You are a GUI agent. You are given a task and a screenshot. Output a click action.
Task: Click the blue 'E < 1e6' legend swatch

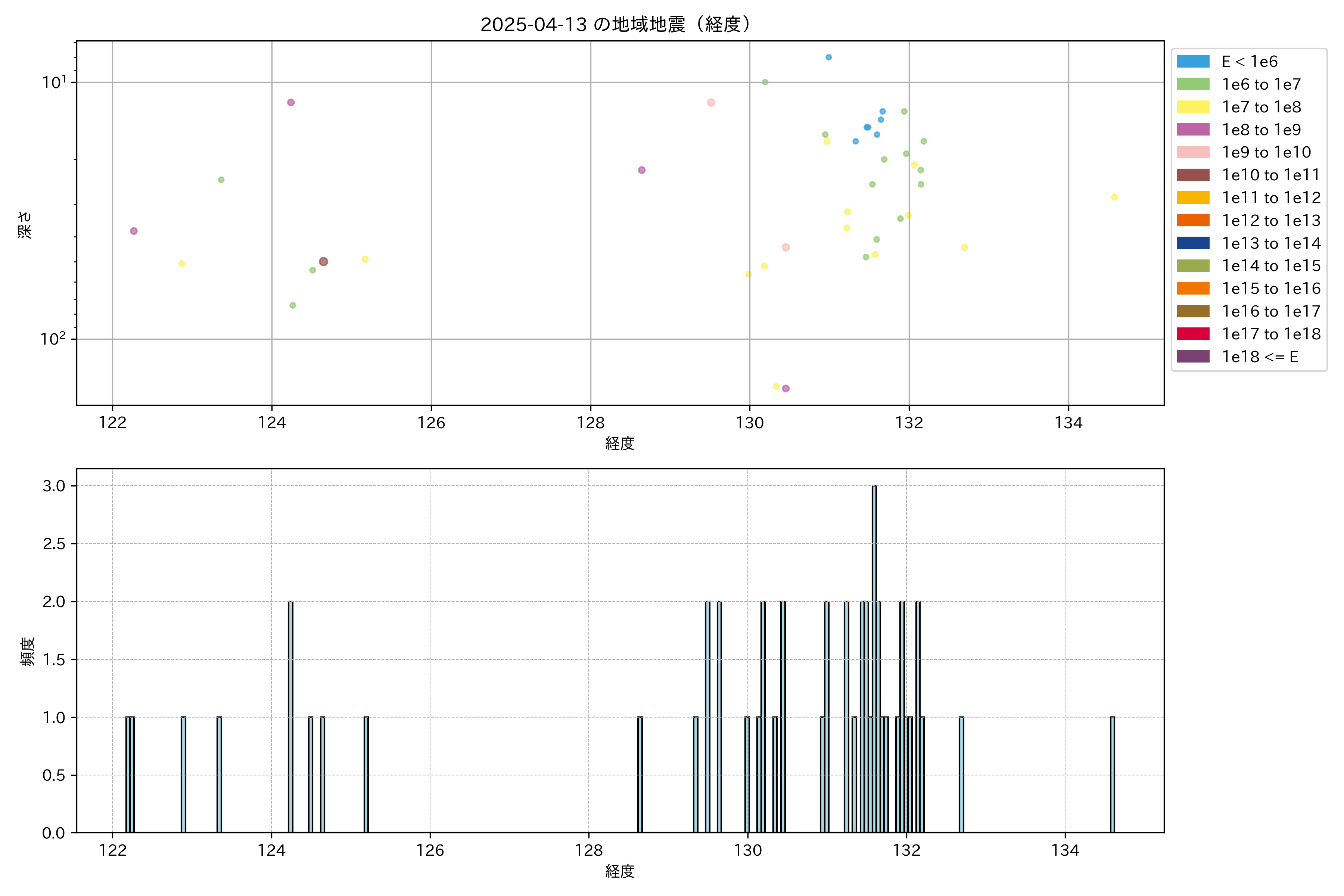click(1193, 61)
